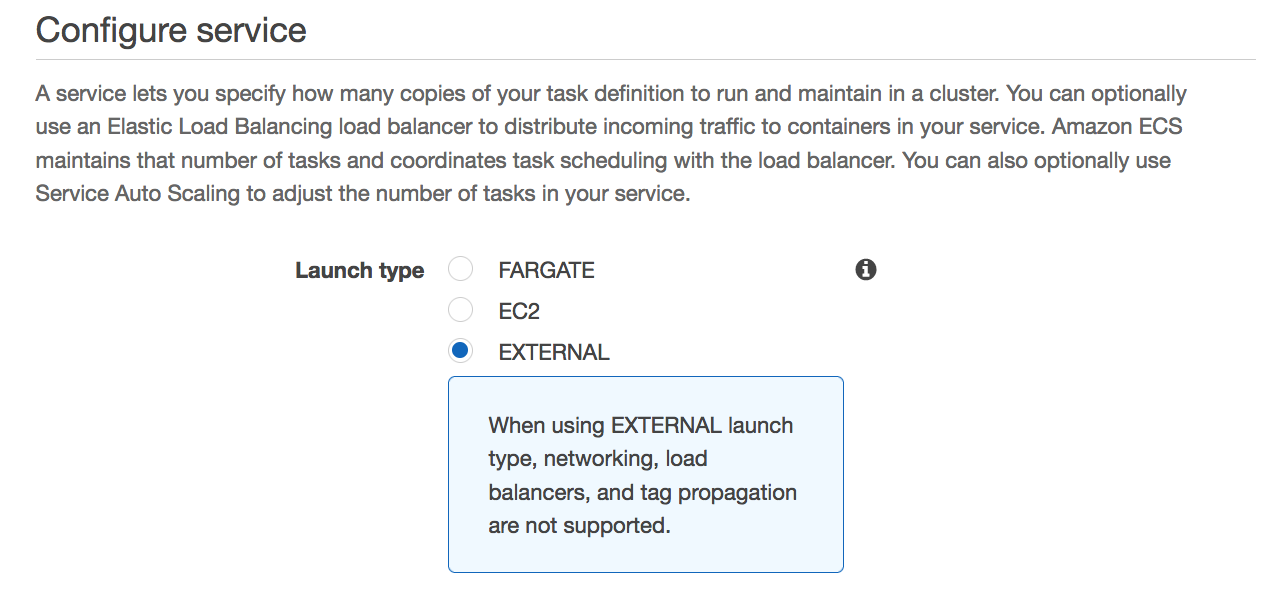Click "When using EXTERNAL launch" notice line
The image size is (1285, 591).
pyautogui.click(x=641, y=425)
